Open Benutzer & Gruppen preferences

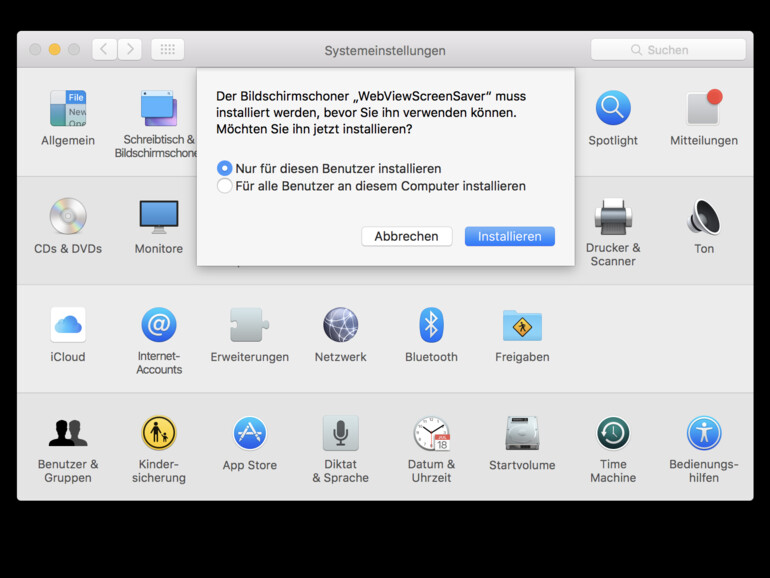(68, 433)
